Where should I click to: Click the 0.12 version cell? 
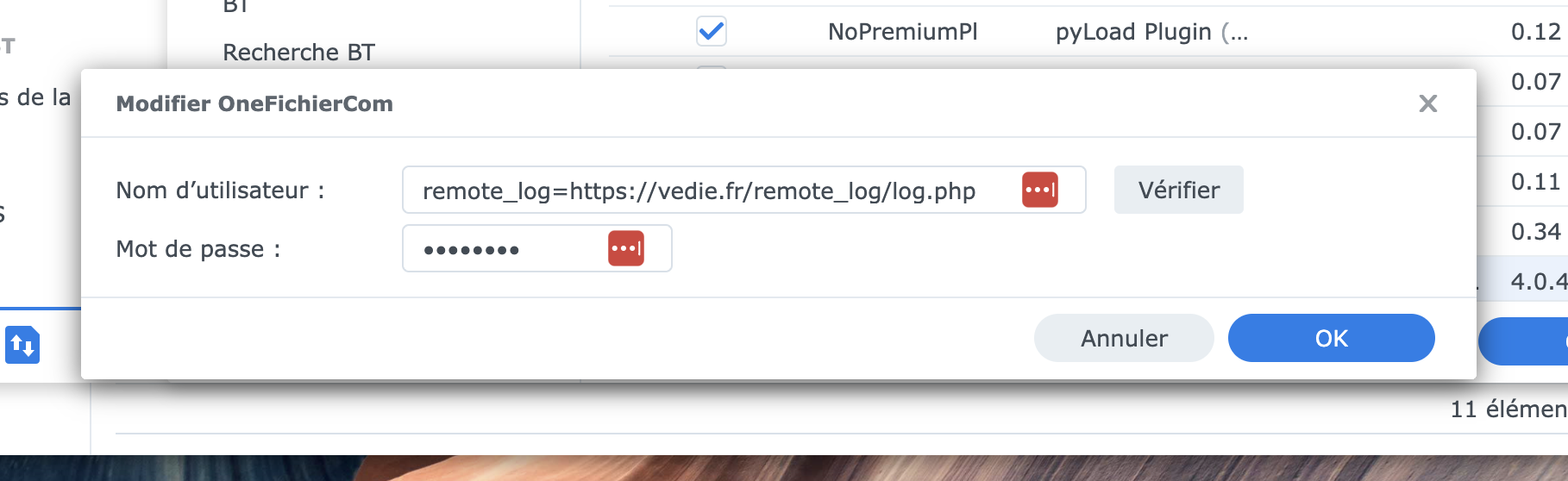[x=1536, y=32]
